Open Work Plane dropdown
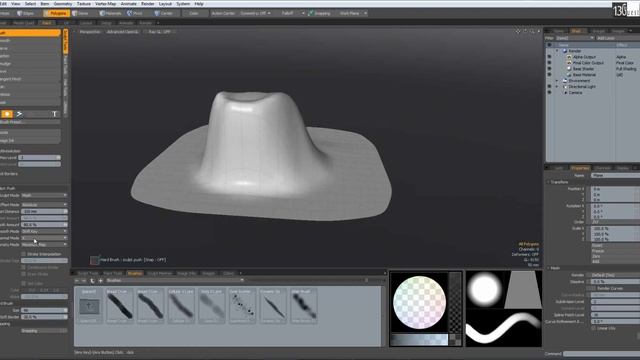 352,13
